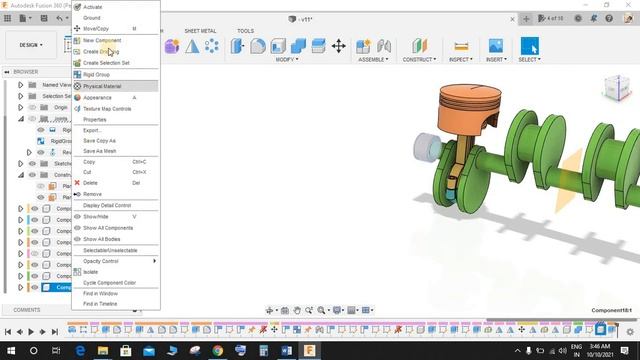
Task: Click the Undo arrow icon
Action: click(60, 18)
